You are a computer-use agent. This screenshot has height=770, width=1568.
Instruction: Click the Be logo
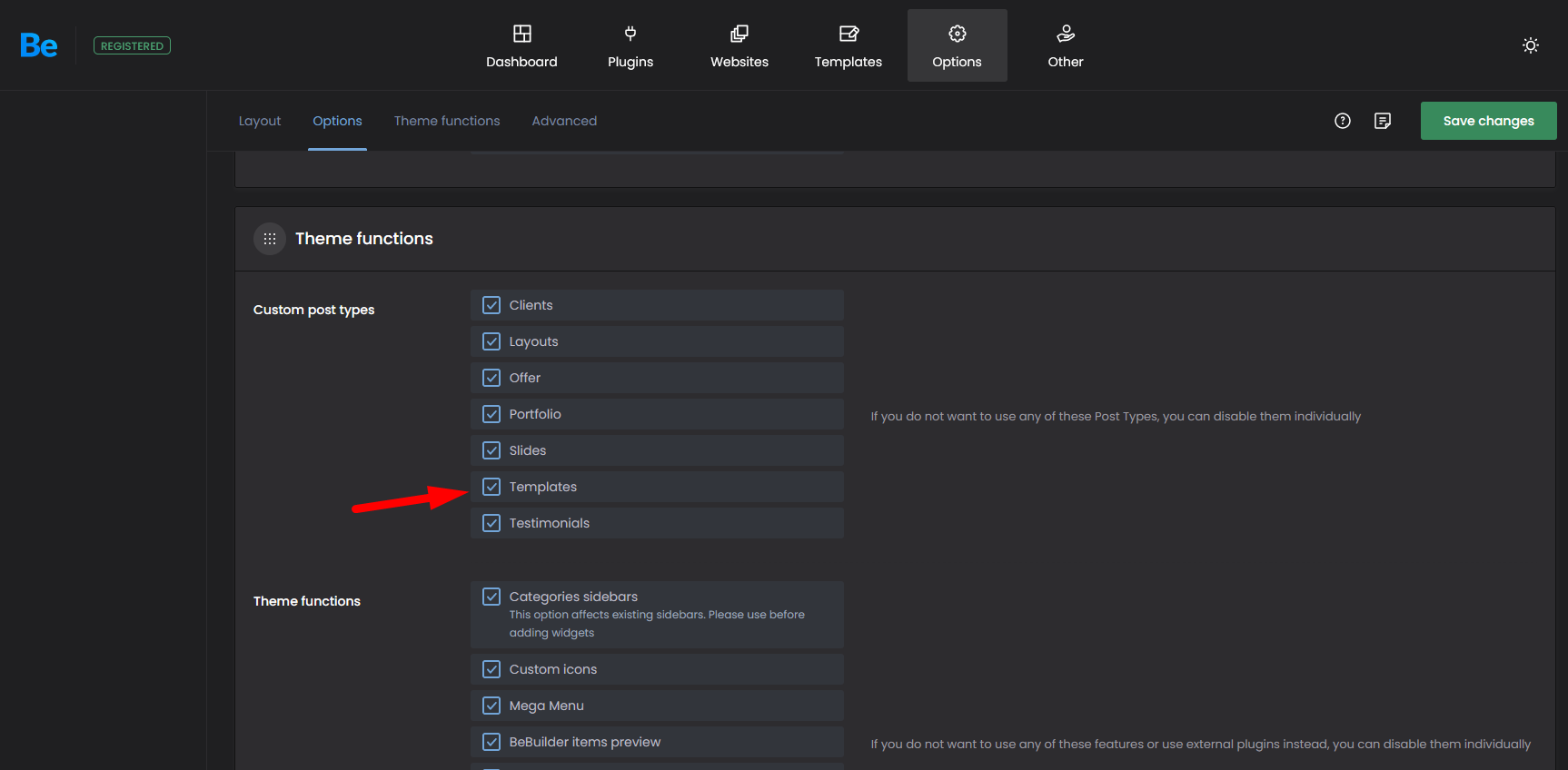pos(39,45)
